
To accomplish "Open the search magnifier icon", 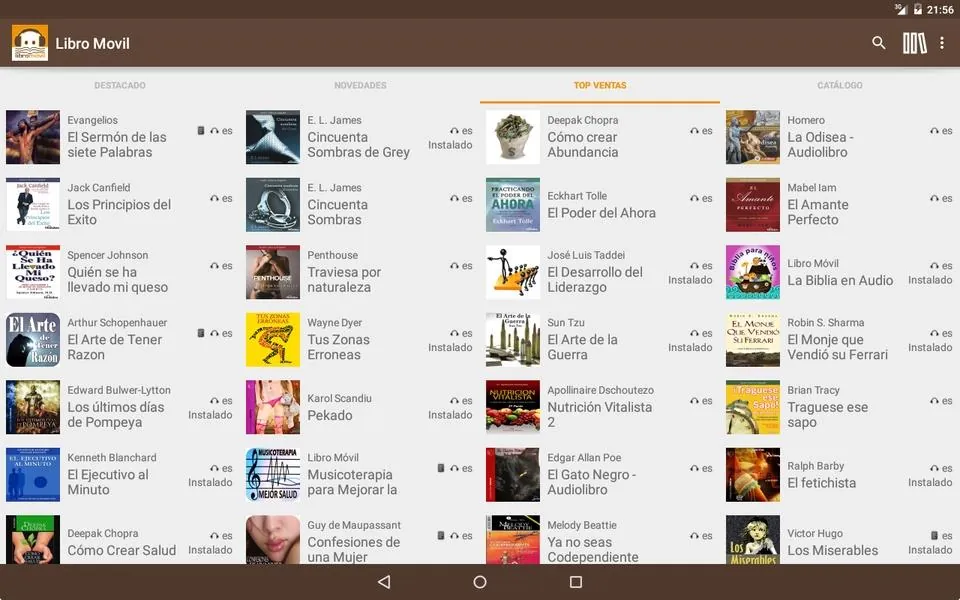I will (879, 43).
